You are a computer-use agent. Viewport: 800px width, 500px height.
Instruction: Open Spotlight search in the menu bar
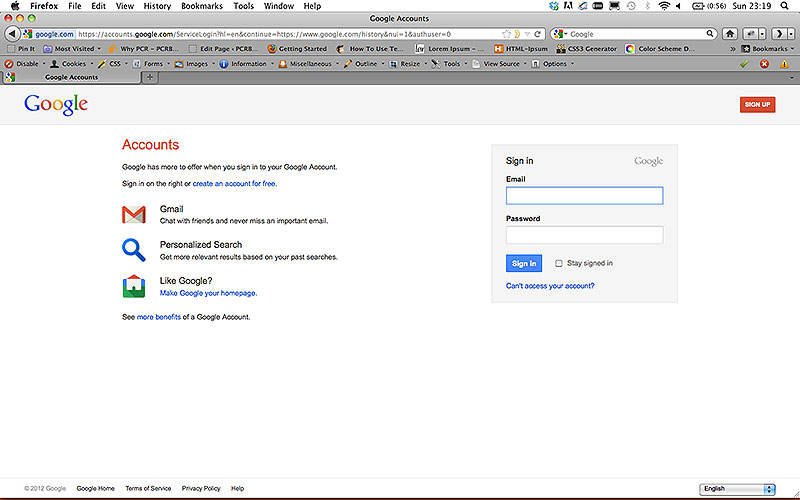pyautogui.click(x=785, y=6)
